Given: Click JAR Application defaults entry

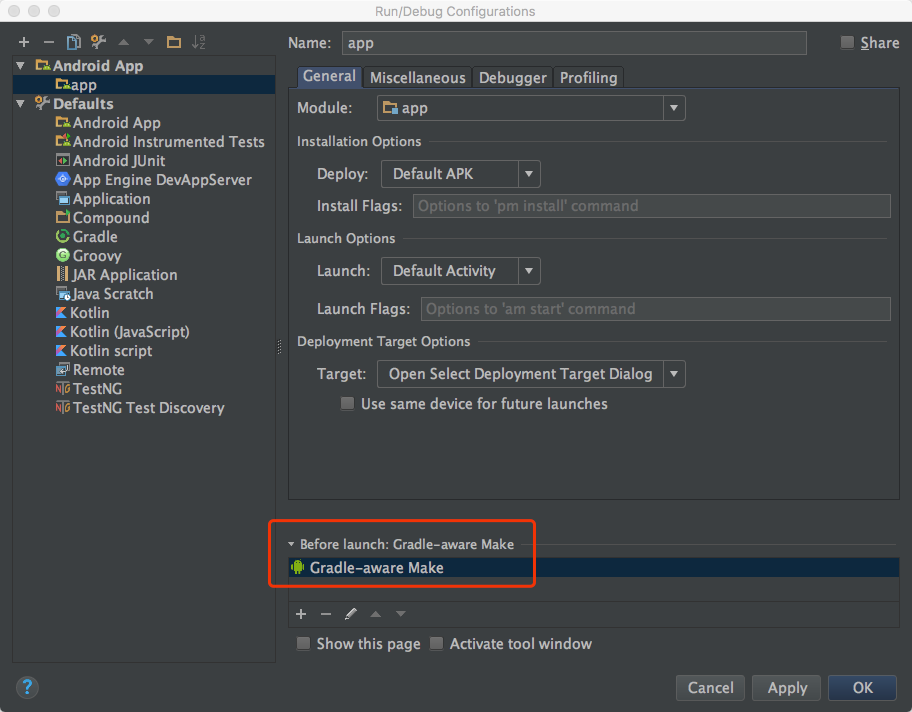Looking at the screenshot, I should coord(116,275).
